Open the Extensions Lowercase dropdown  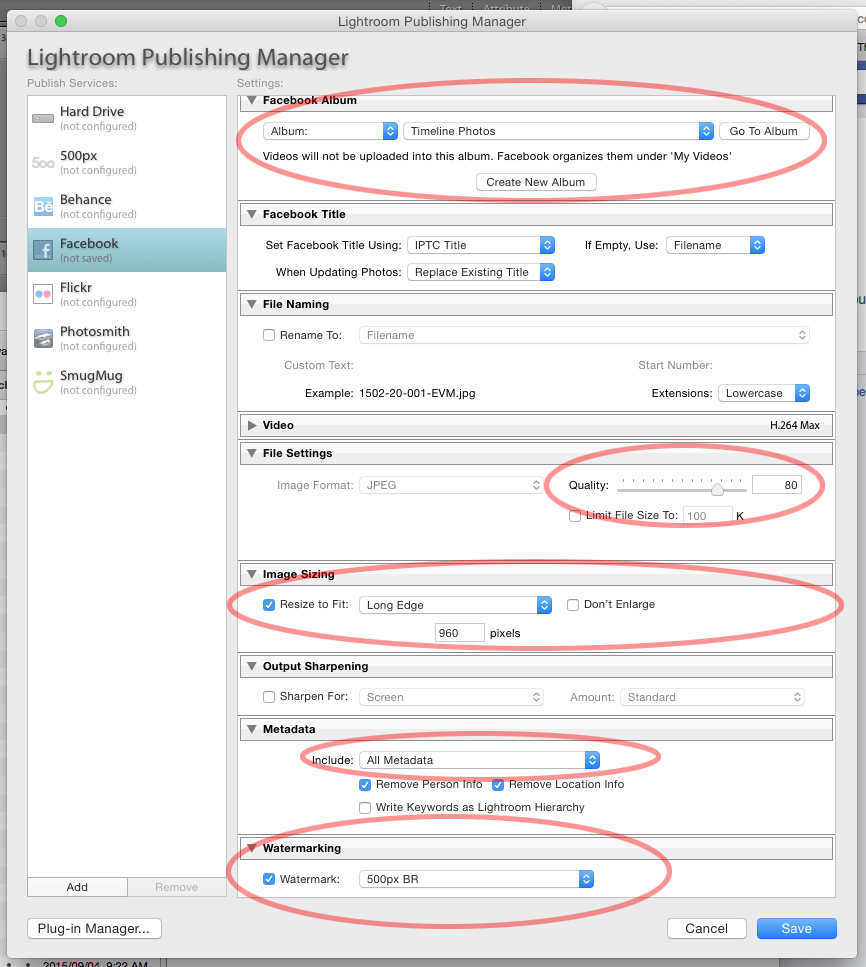click(764, 393)
